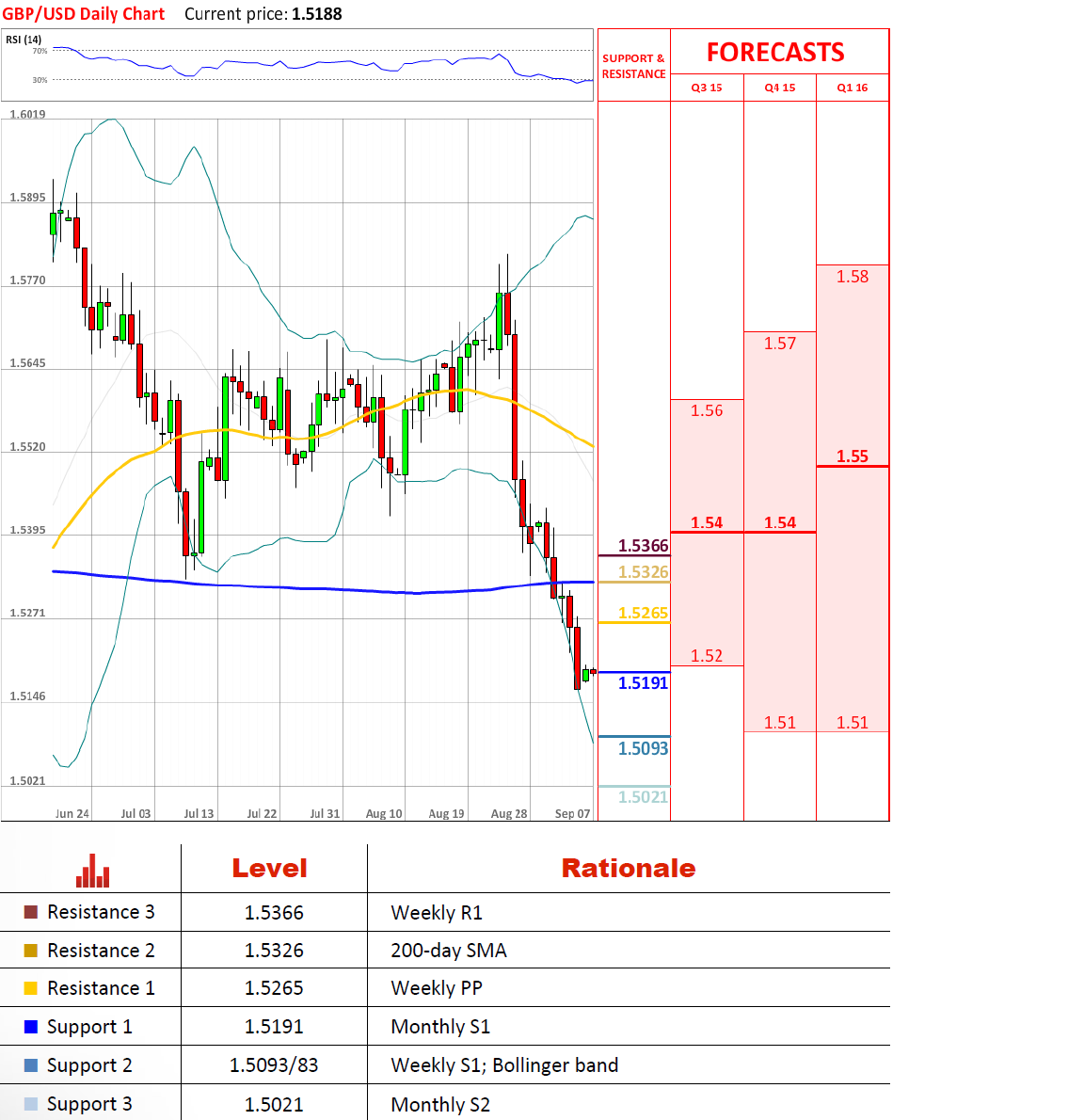Image resolution: width=1084 pixels, height=1120 pixels.
Task: Click the Support 2 steel-blue color square
Action: pos(31,1065)
